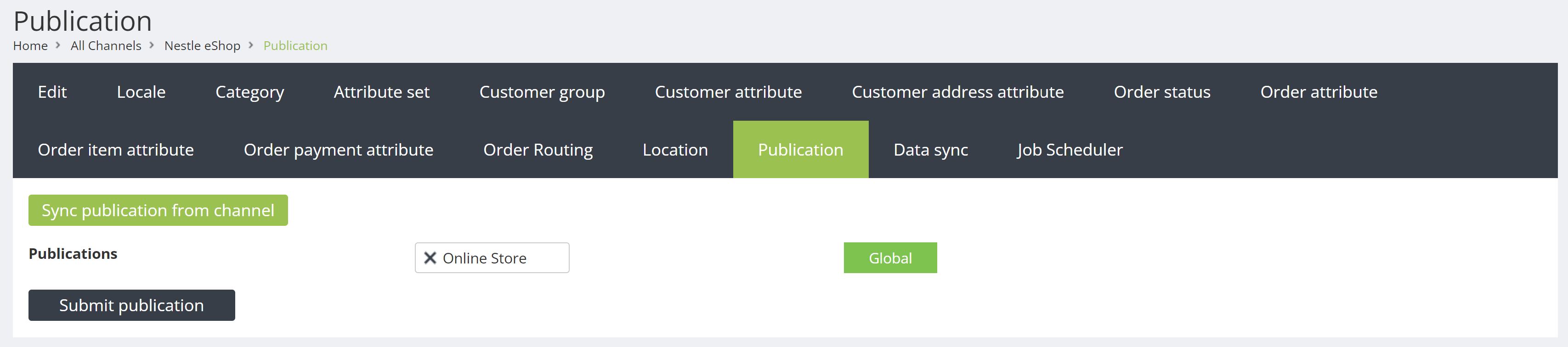Switch to Customer address attribute tab
The image size is (1568, 347).
(958, 92)
